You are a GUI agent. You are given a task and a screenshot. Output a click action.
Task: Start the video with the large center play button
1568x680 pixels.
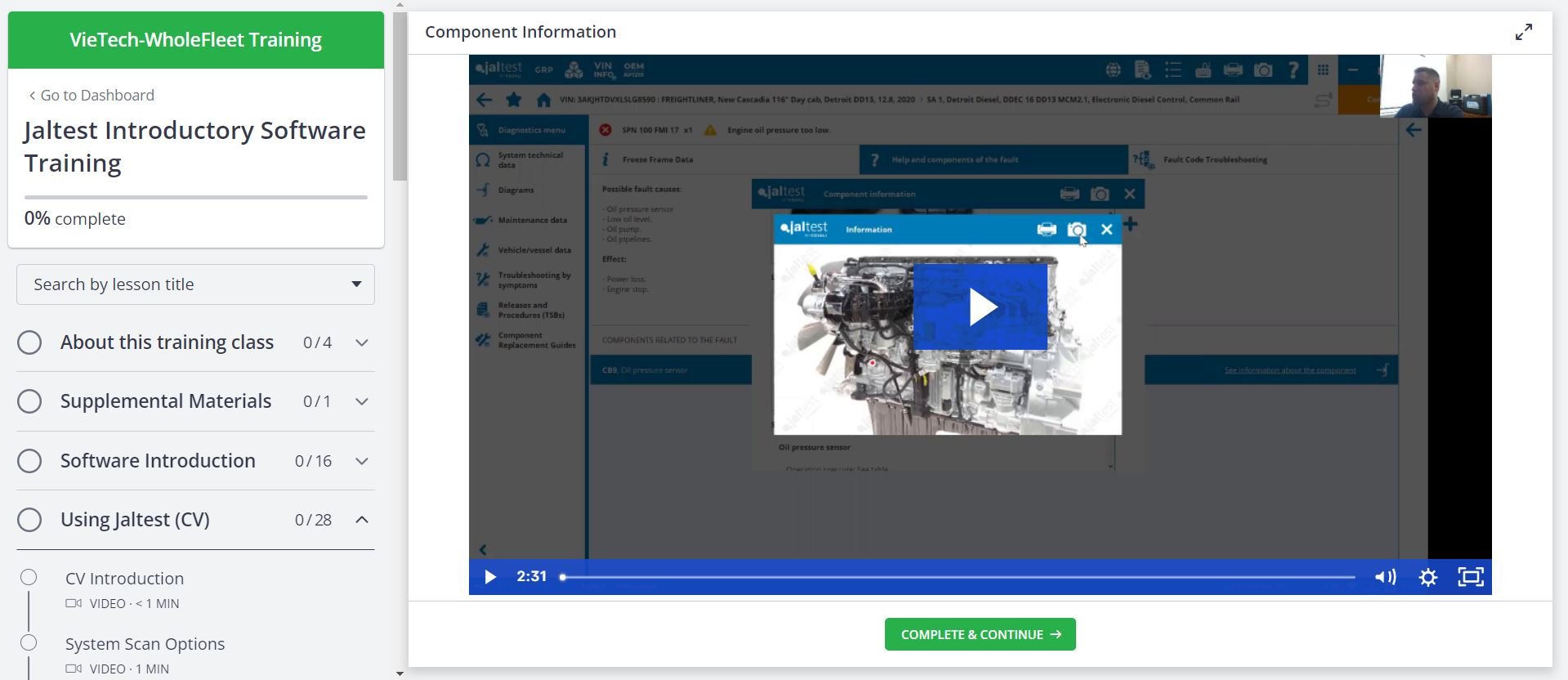click(980, 307)
